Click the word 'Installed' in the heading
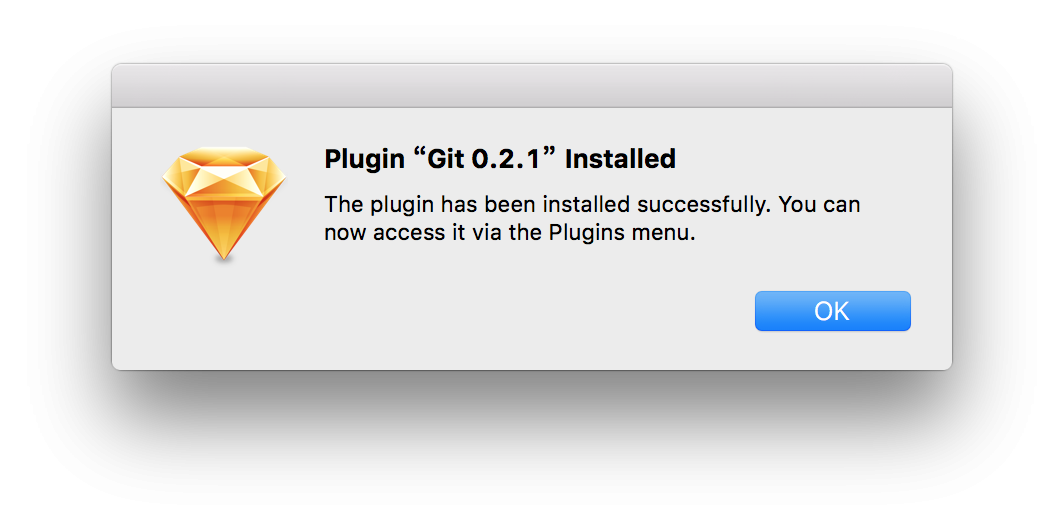 [620, 159]
